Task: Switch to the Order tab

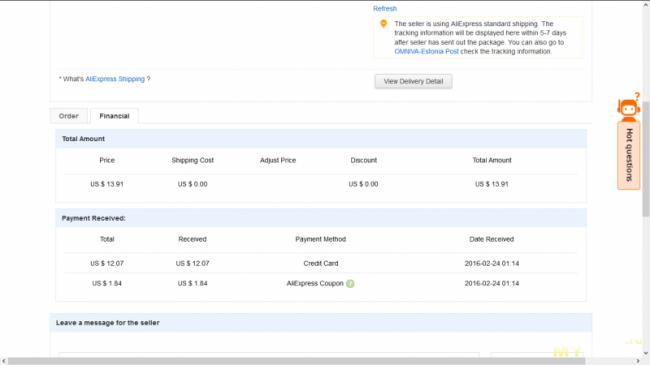Action: pos(68,116)
